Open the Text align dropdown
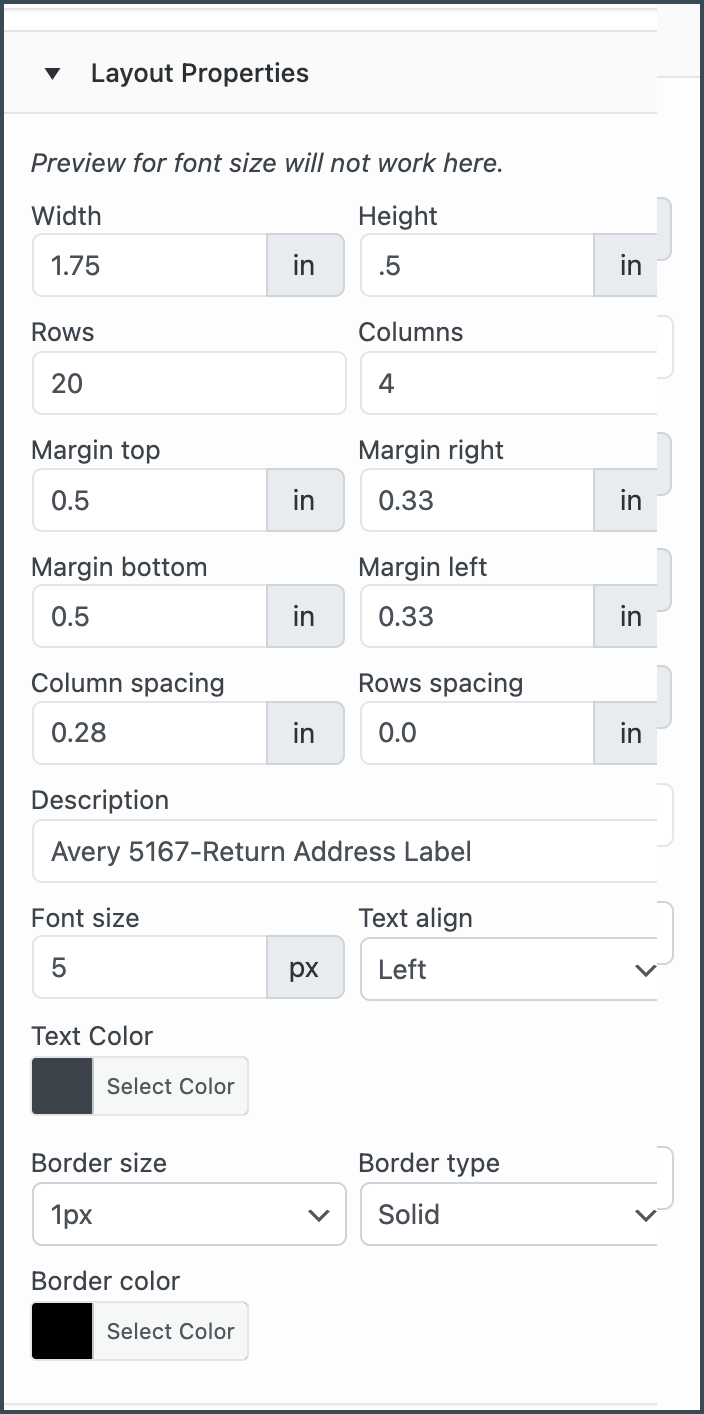This screenshot has width=704, height=1414. [508, 969]
